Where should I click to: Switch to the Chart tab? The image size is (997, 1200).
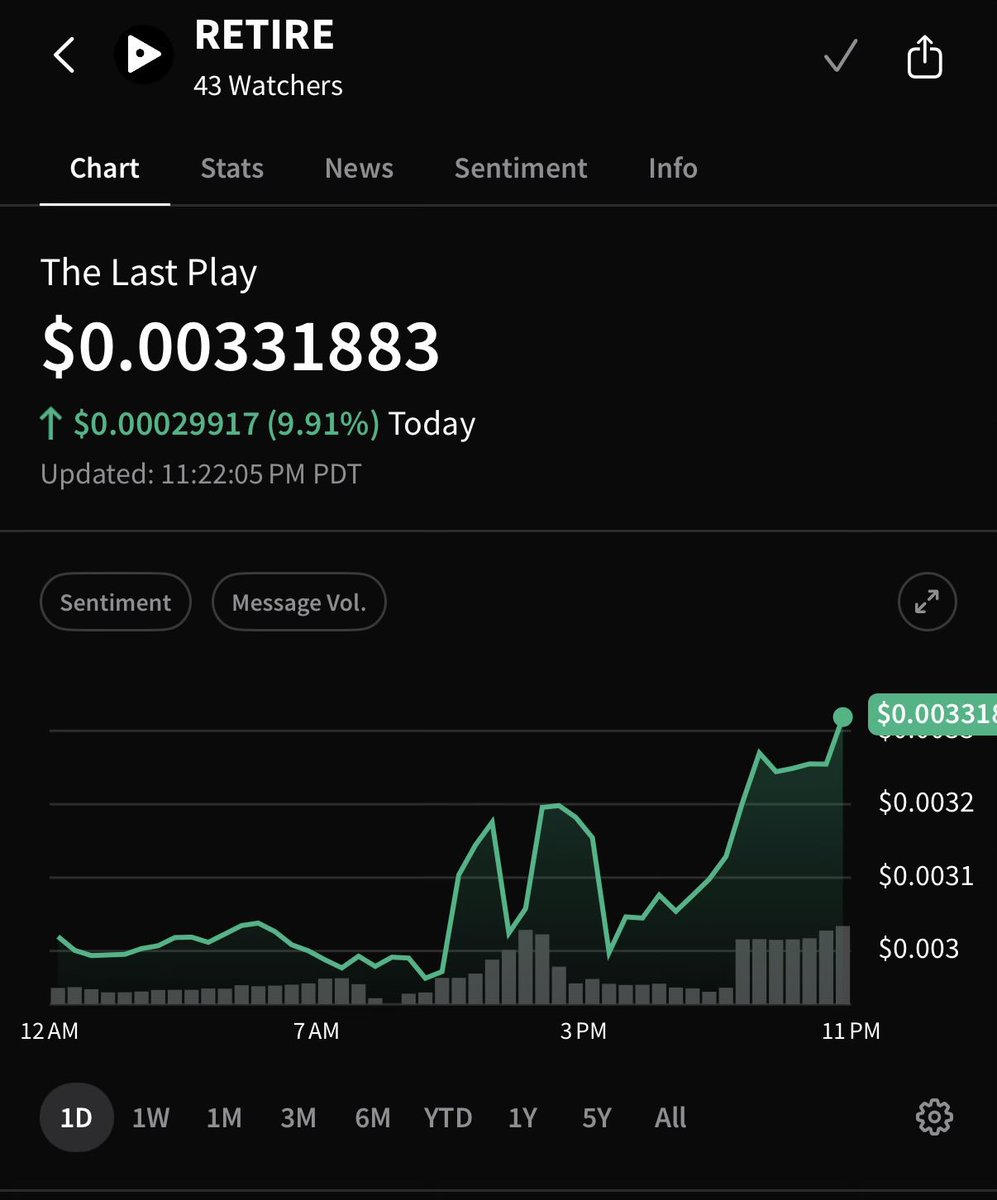tap(105, 168)
